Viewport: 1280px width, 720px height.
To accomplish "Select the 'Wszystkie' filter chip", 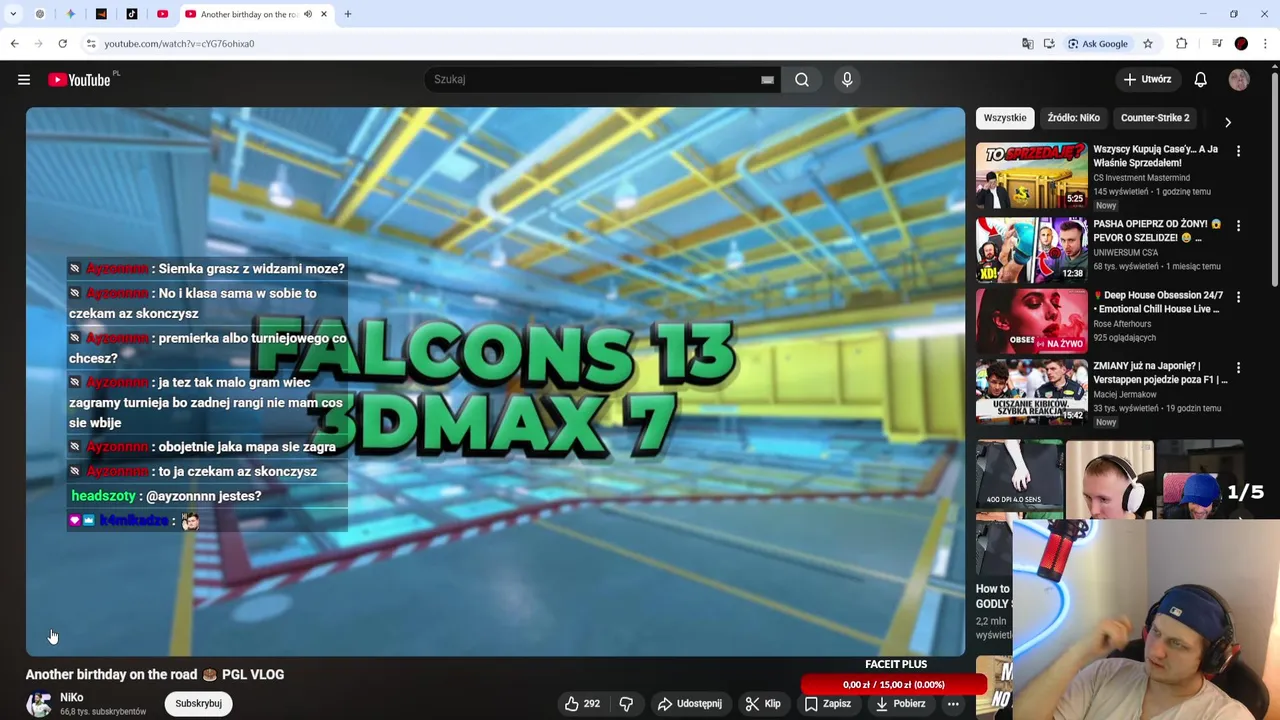I will [x=1005, y=118].
